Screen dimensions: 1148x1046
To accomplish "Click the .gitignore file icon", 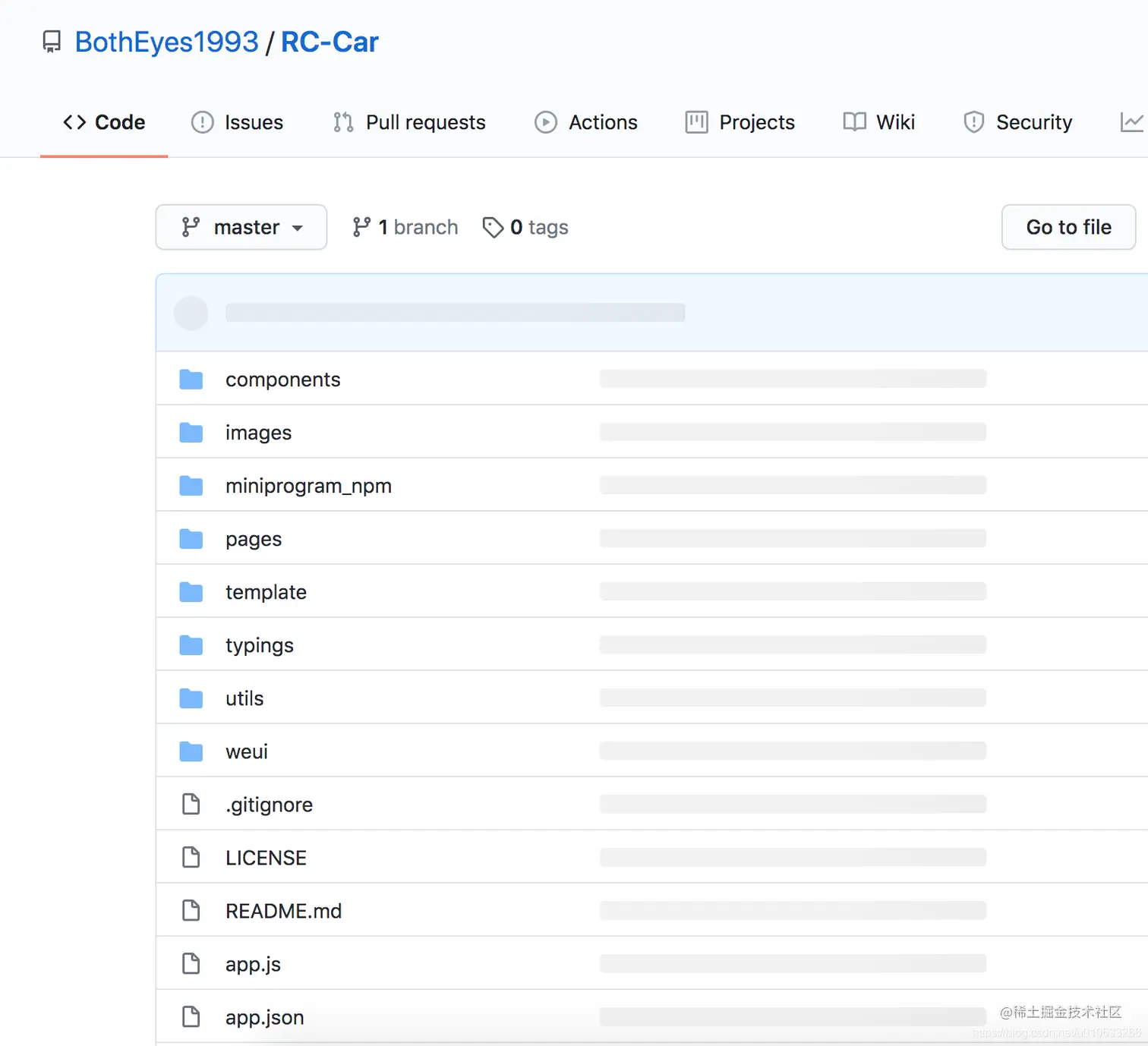I will (191, 804).
